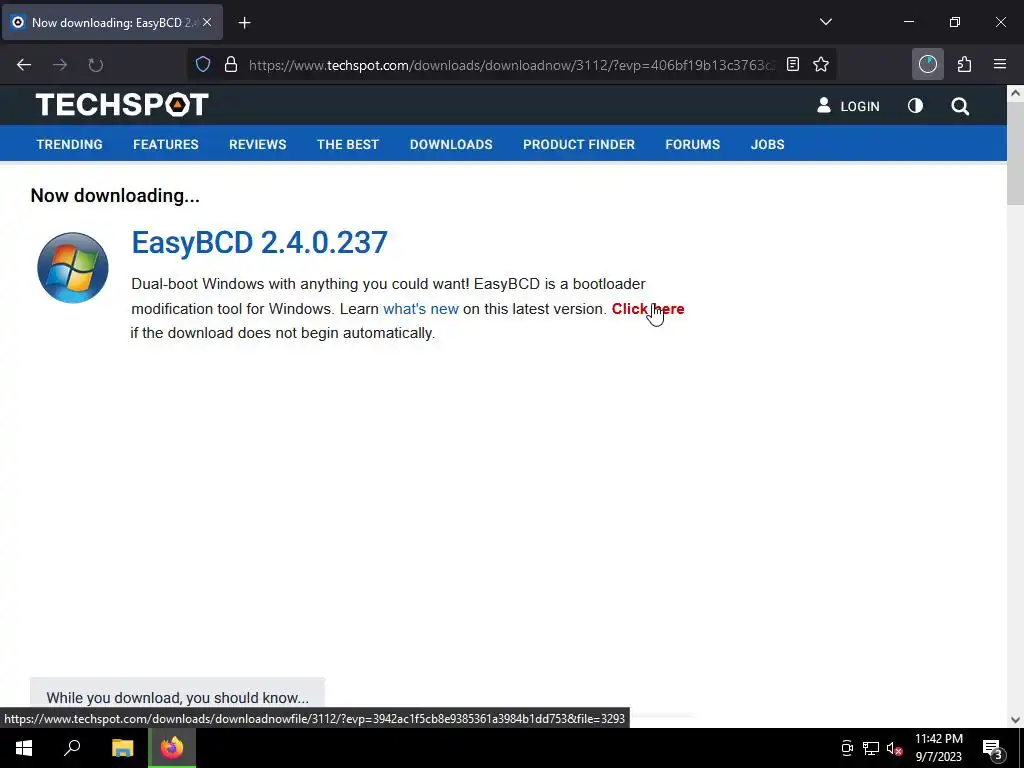Open the TechSpot site search
Image resolution: width=1024 pixels, height=768 pixels.
point(960,106)
